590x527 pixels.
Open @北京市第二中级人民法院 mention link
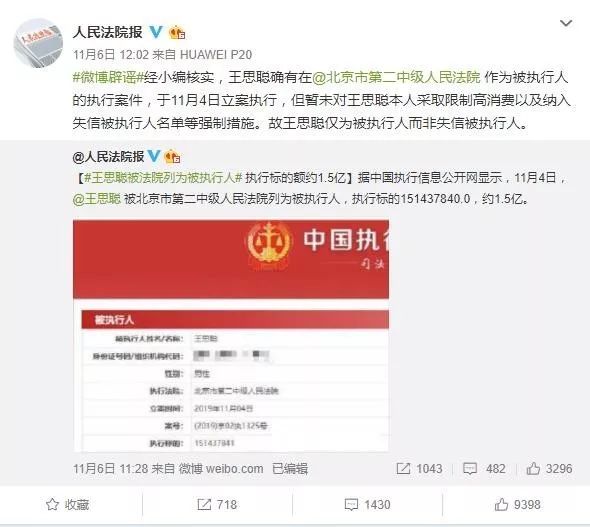tap(396, 77)
